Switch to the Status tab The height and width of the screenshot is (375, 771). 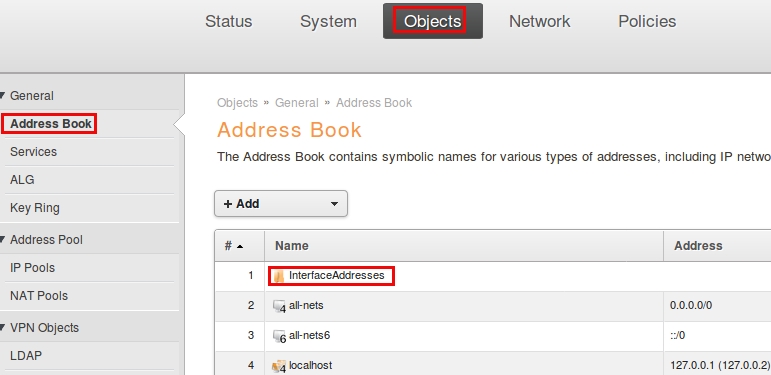tap(229, 21)
